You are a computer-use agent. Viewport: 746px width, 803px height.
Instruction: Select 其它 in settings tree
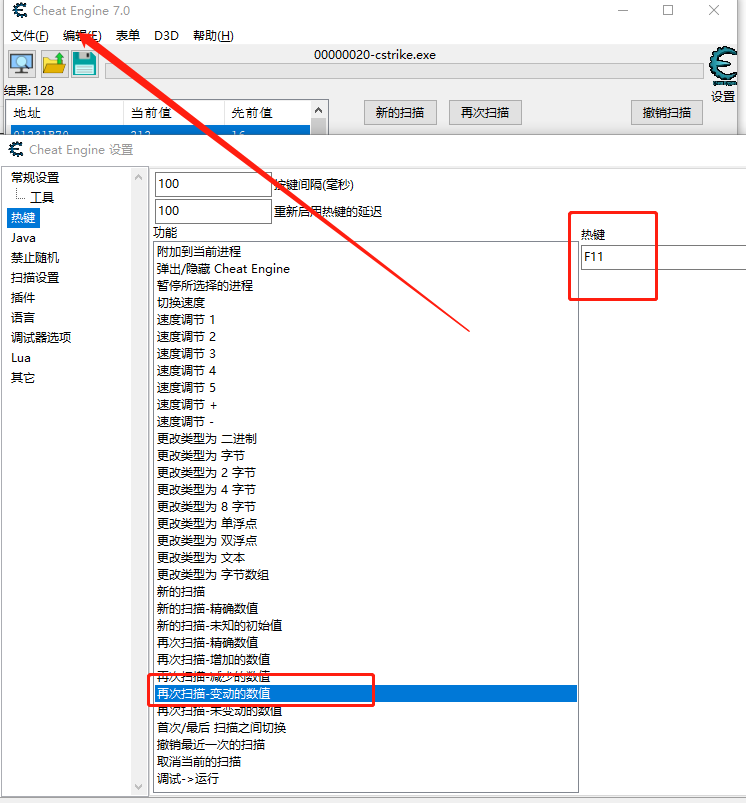[23, 377]
